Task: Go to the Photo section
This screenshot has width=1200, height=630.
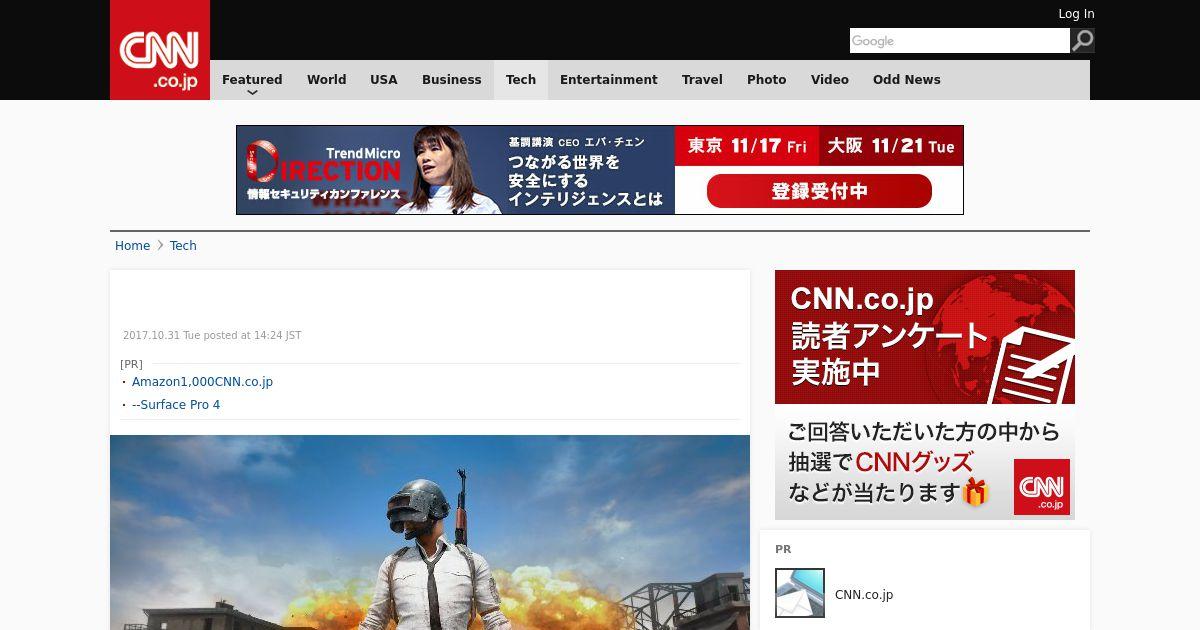Action: click(x=767, y=80)
